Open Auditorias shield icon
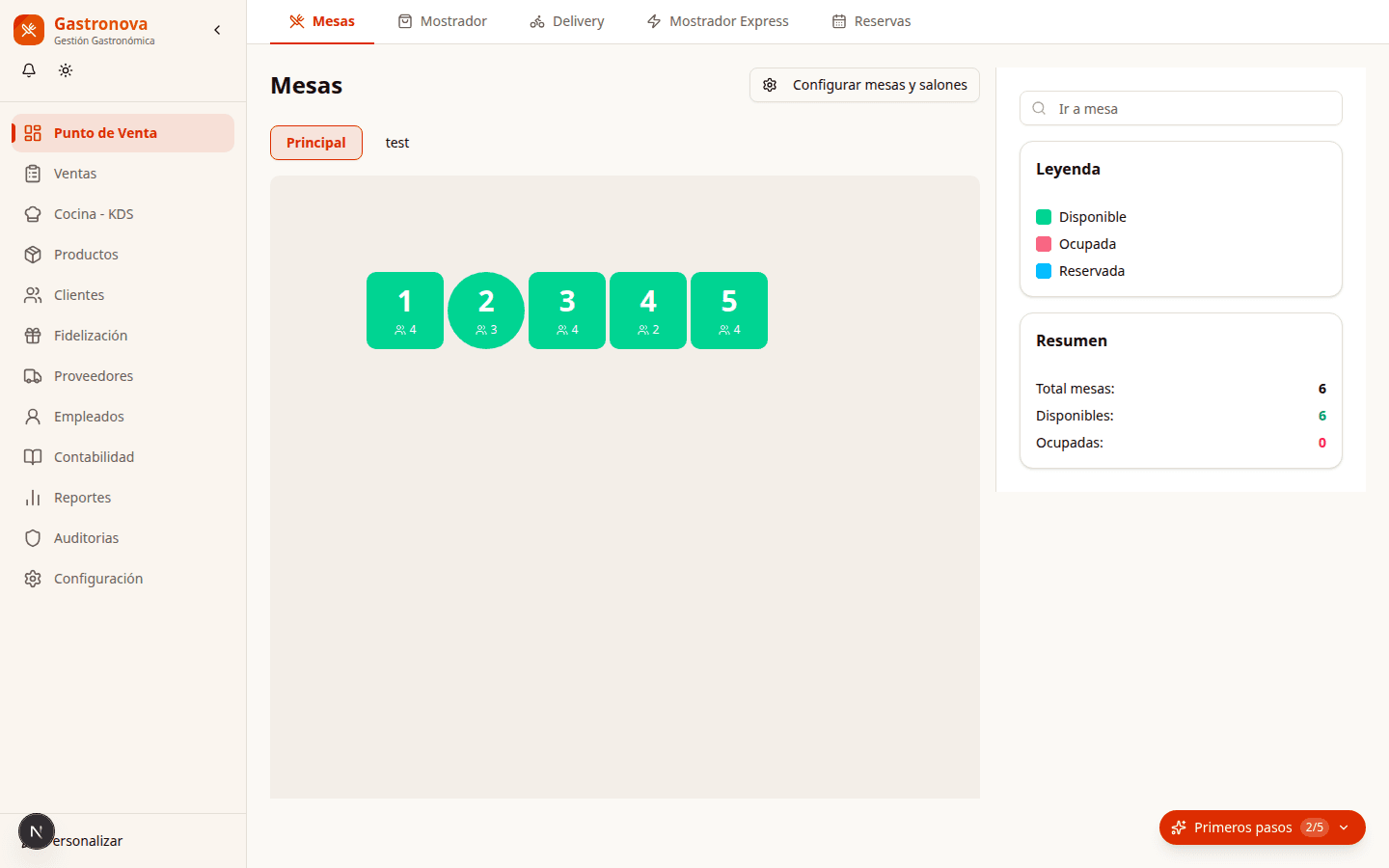The image size is (1389, 868). [x=33, y=538]
